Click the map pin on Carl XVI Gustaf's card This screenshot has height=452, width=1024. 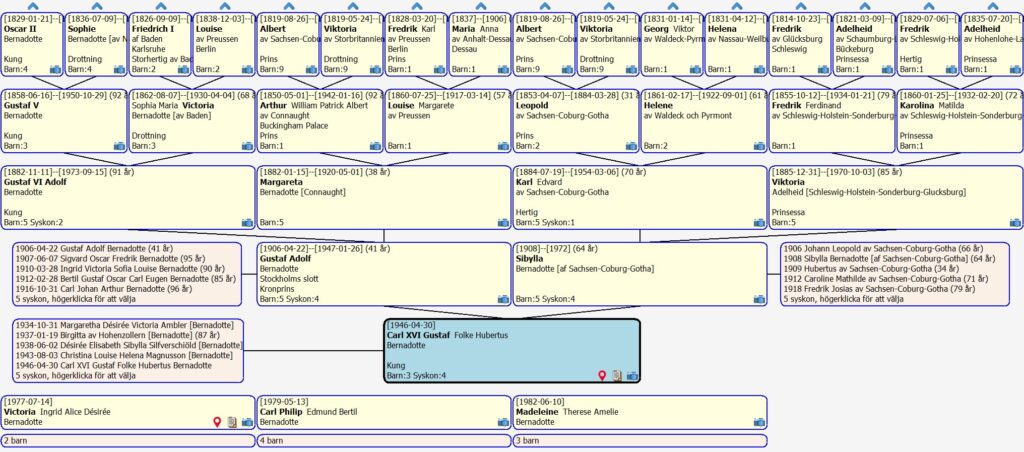pyautogui.click(x=603, y=376)
